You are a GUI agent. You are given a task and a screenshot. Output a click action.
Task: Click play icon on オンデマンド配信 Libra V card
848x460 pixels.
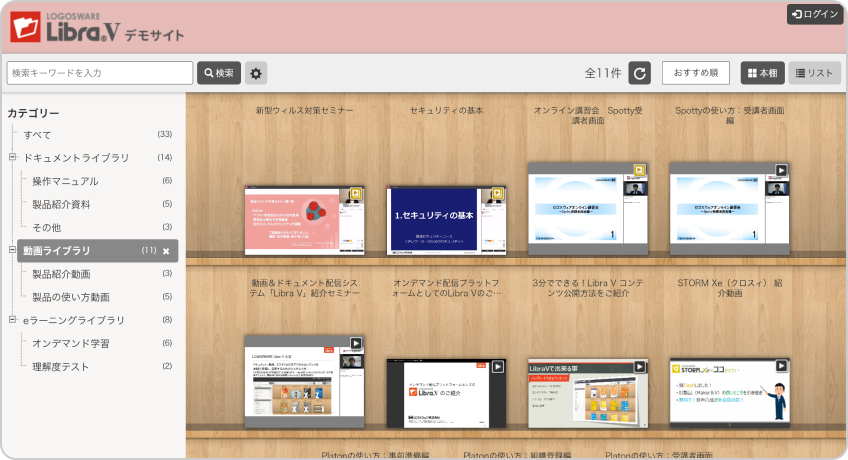click(x=498, y=366)
